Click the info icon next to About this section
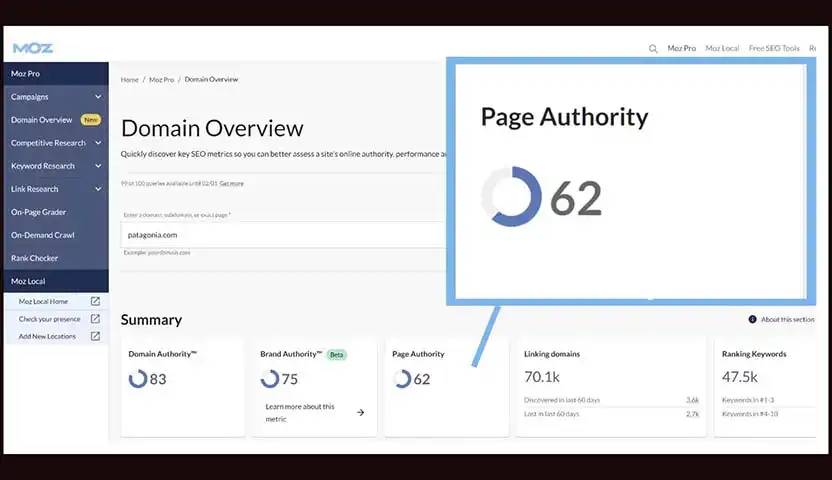Image resolution: width=832 pixels, height=480 pixels. 752,319
